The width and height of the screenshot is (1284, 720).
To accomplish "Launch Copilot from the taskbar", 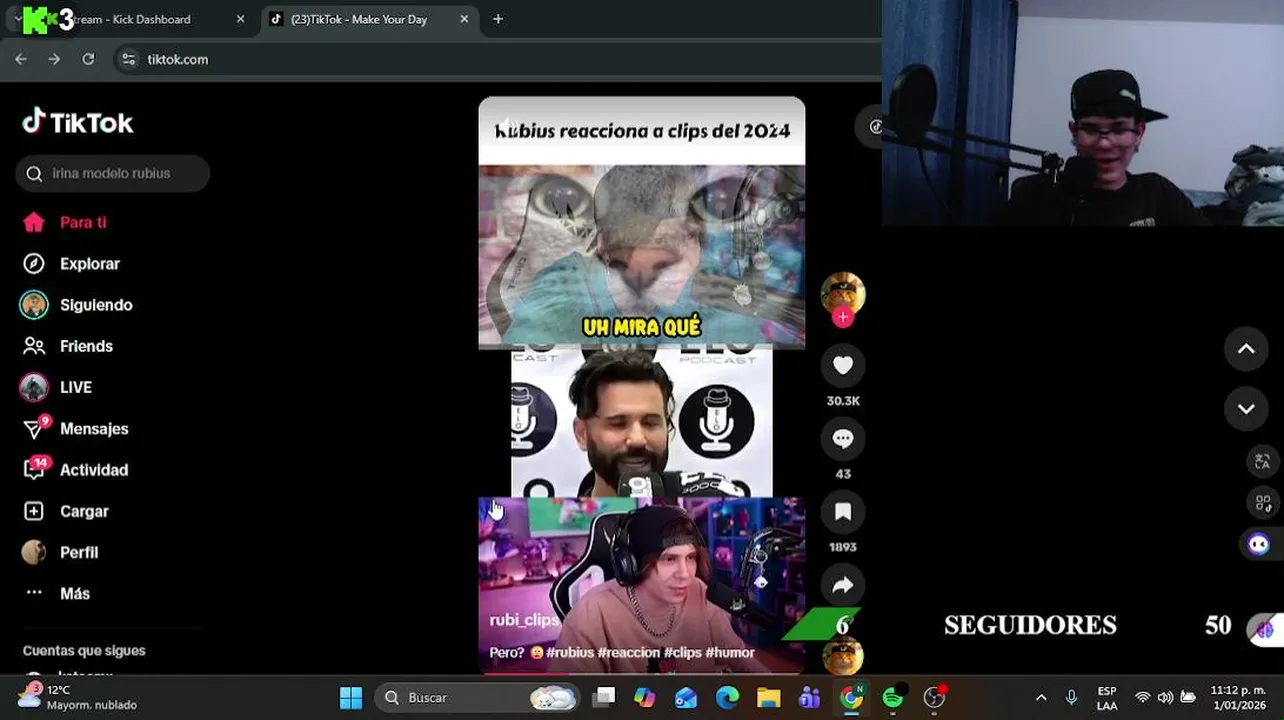I will tap(645, 697).
